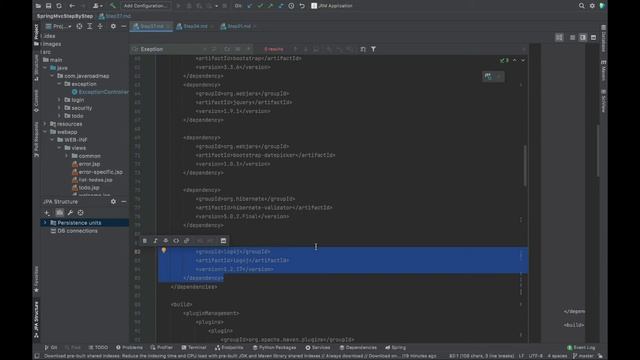Click the Git push arrow icon
640x360 pixels.
pos(270,6)
